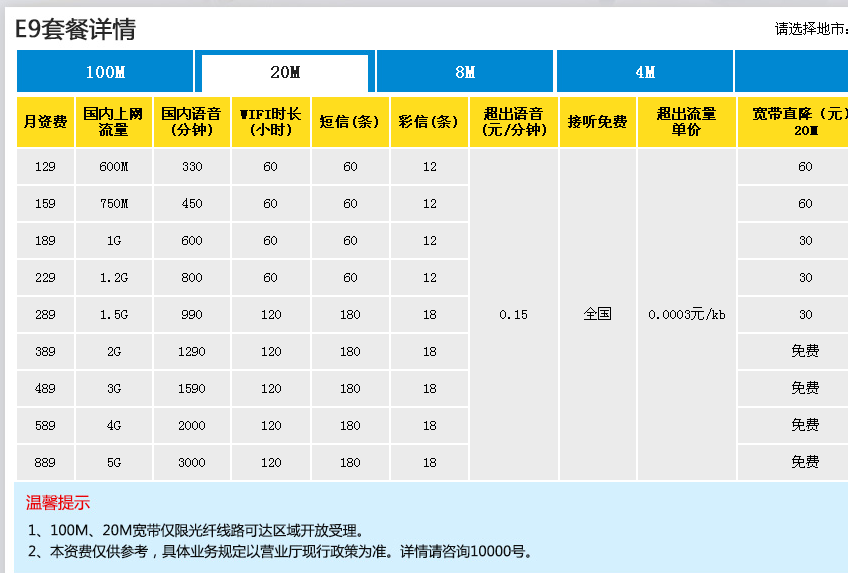848x573 pixels.
Task: Click the 短信(条) column header
Action: coord(350,122)
